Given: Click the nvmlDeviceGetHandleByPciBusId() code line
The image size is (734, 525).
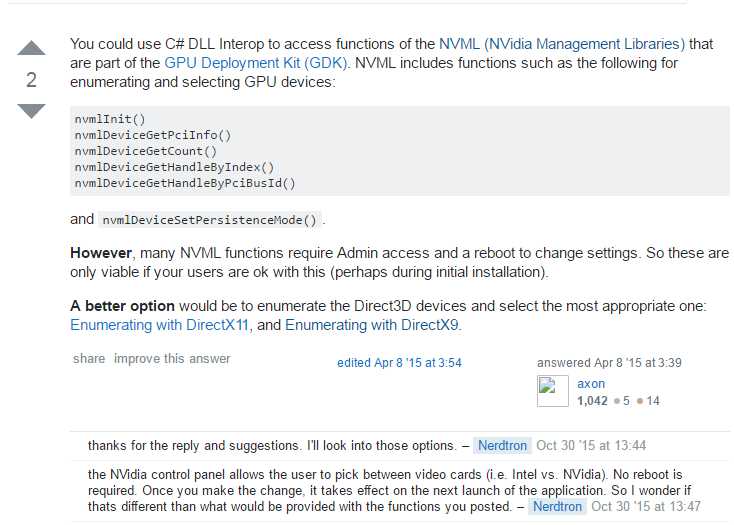Looking at the screenshot, I should coord(185,183).
